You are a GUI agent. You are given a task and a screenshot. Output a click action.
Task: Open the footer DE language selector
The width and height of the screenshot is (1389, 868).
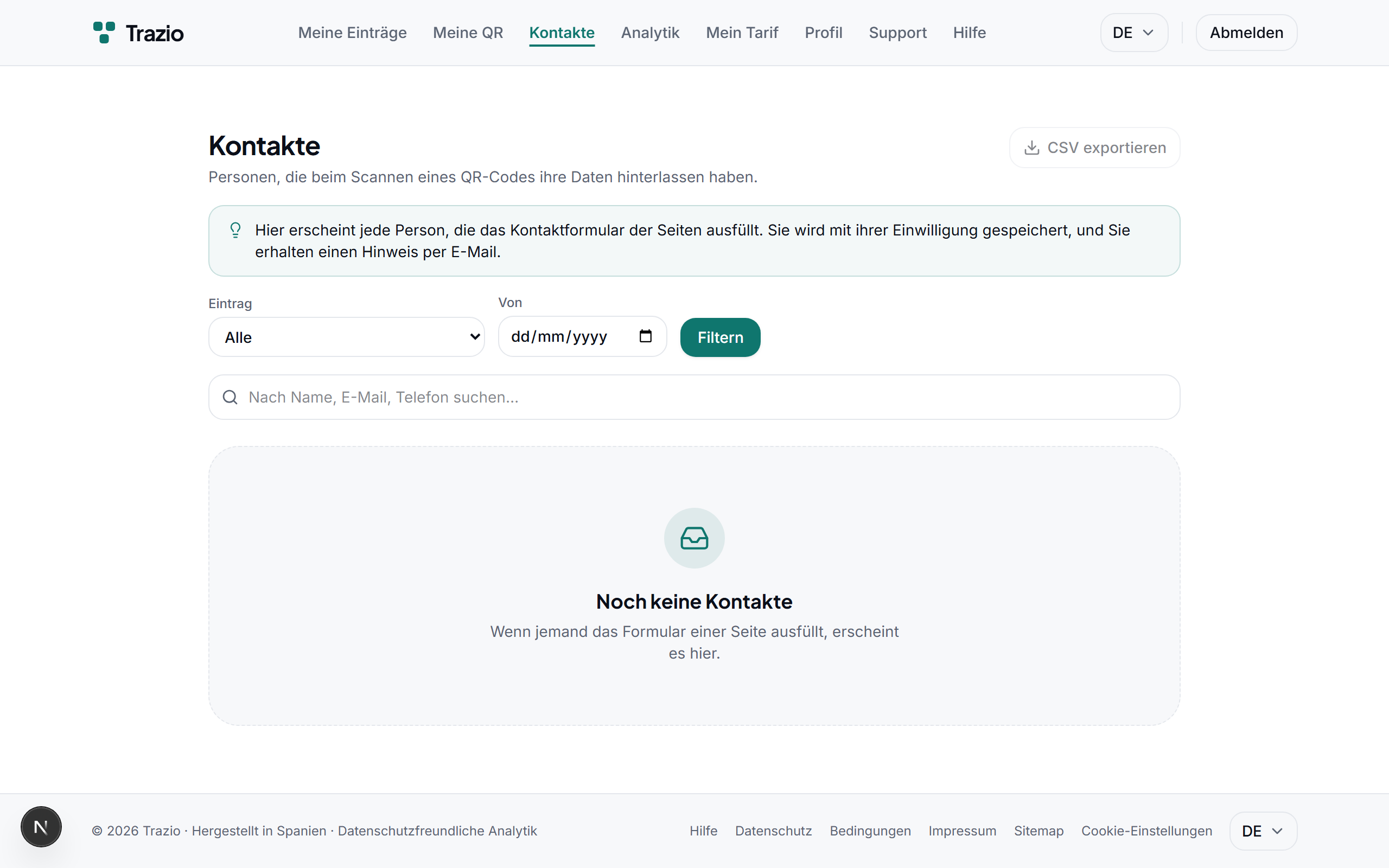click(x=1263, y=831)
